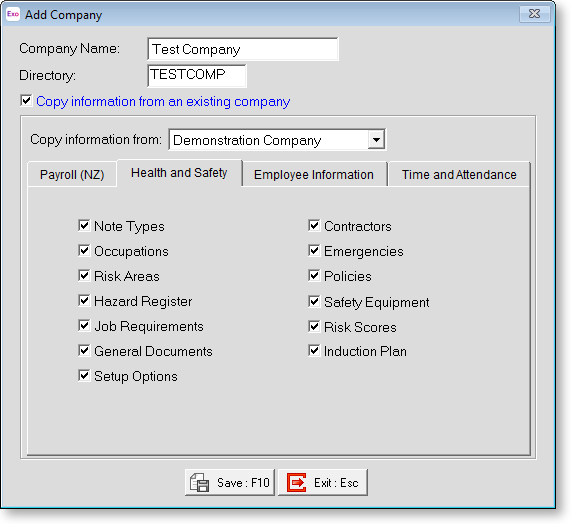Viewport: 571px width, 524px height.
Task: Uncheck the Safety Equipment option
Action: point(314,301)
